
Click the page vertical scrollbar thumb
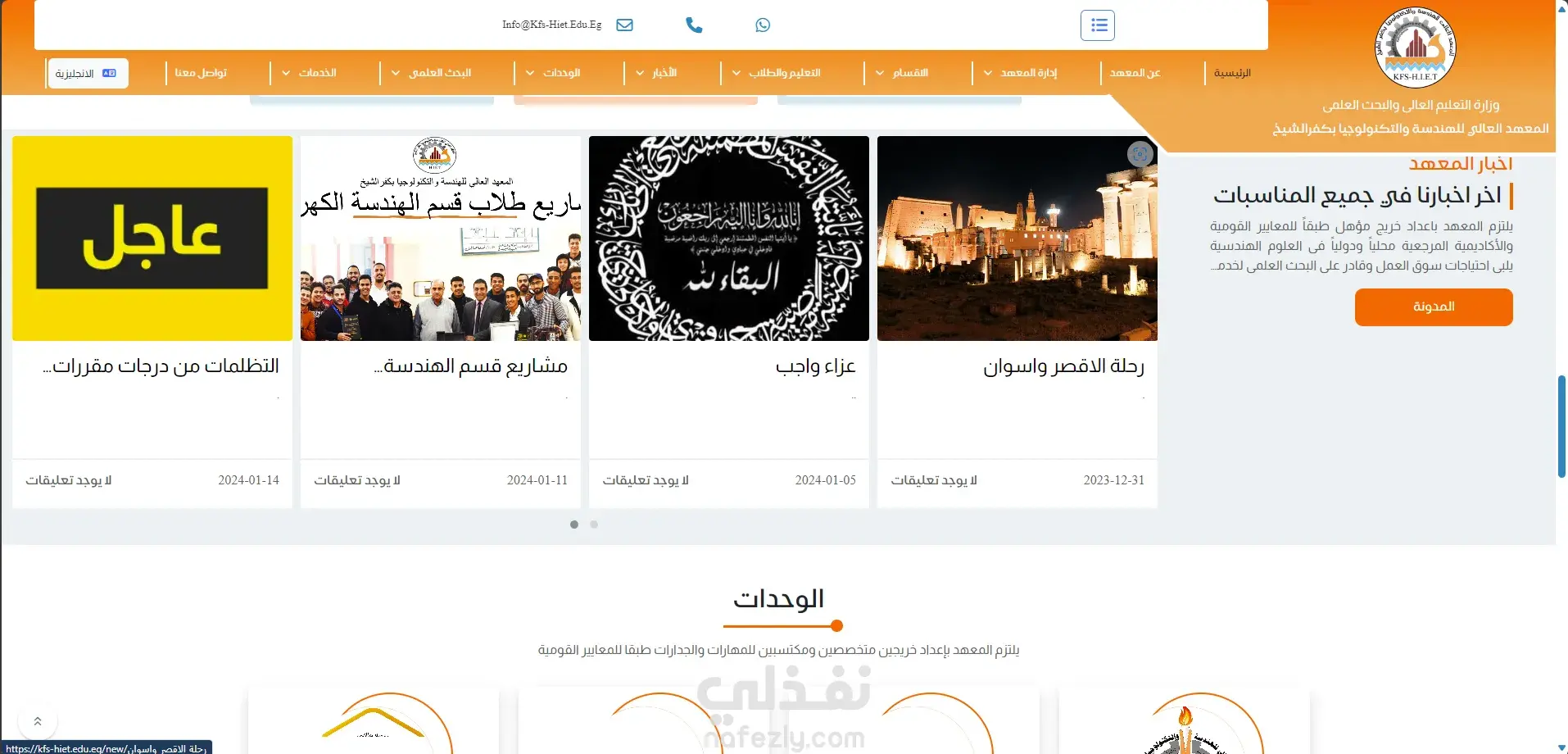click(1561, 426)
